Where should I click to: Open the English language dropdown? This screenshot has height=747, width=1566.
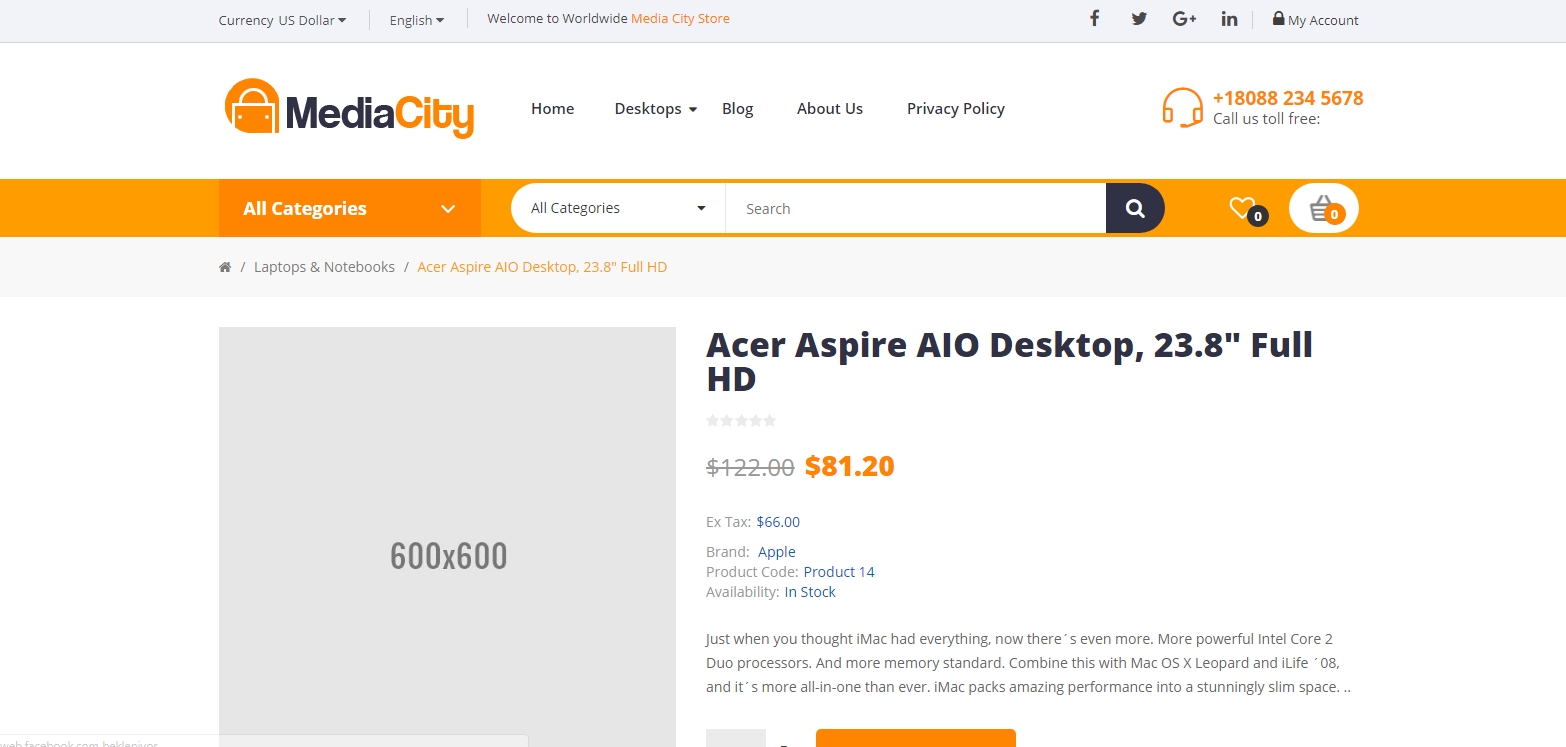417,20
